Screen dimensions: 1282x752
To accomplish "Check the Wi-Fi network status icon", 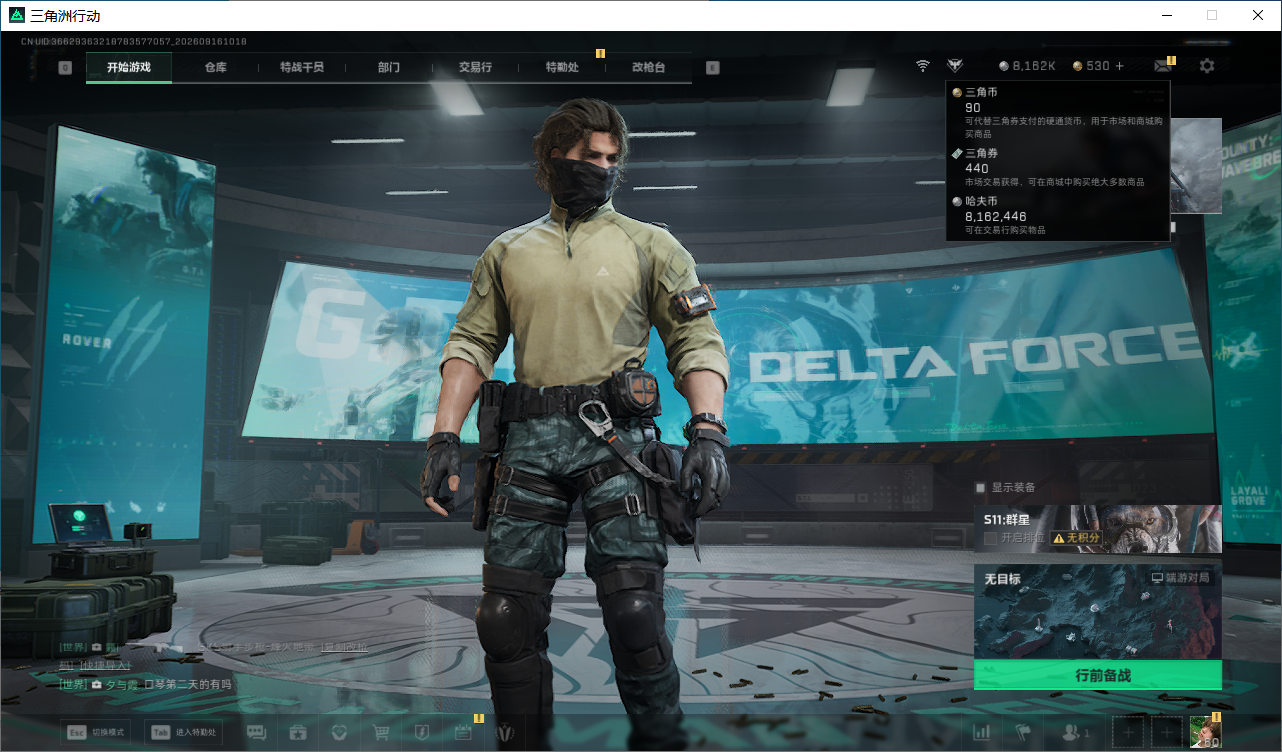I will coord(922,66).
